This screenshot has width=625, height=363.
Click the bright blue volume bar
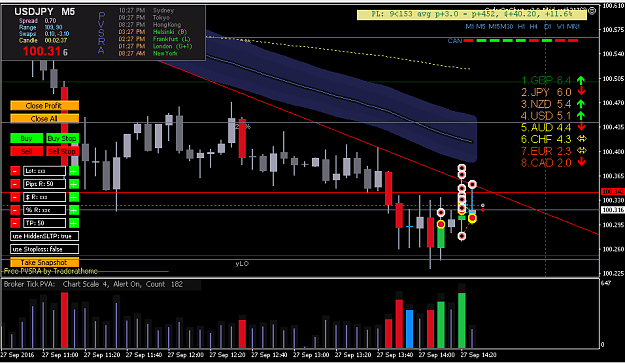coord(409,329)
